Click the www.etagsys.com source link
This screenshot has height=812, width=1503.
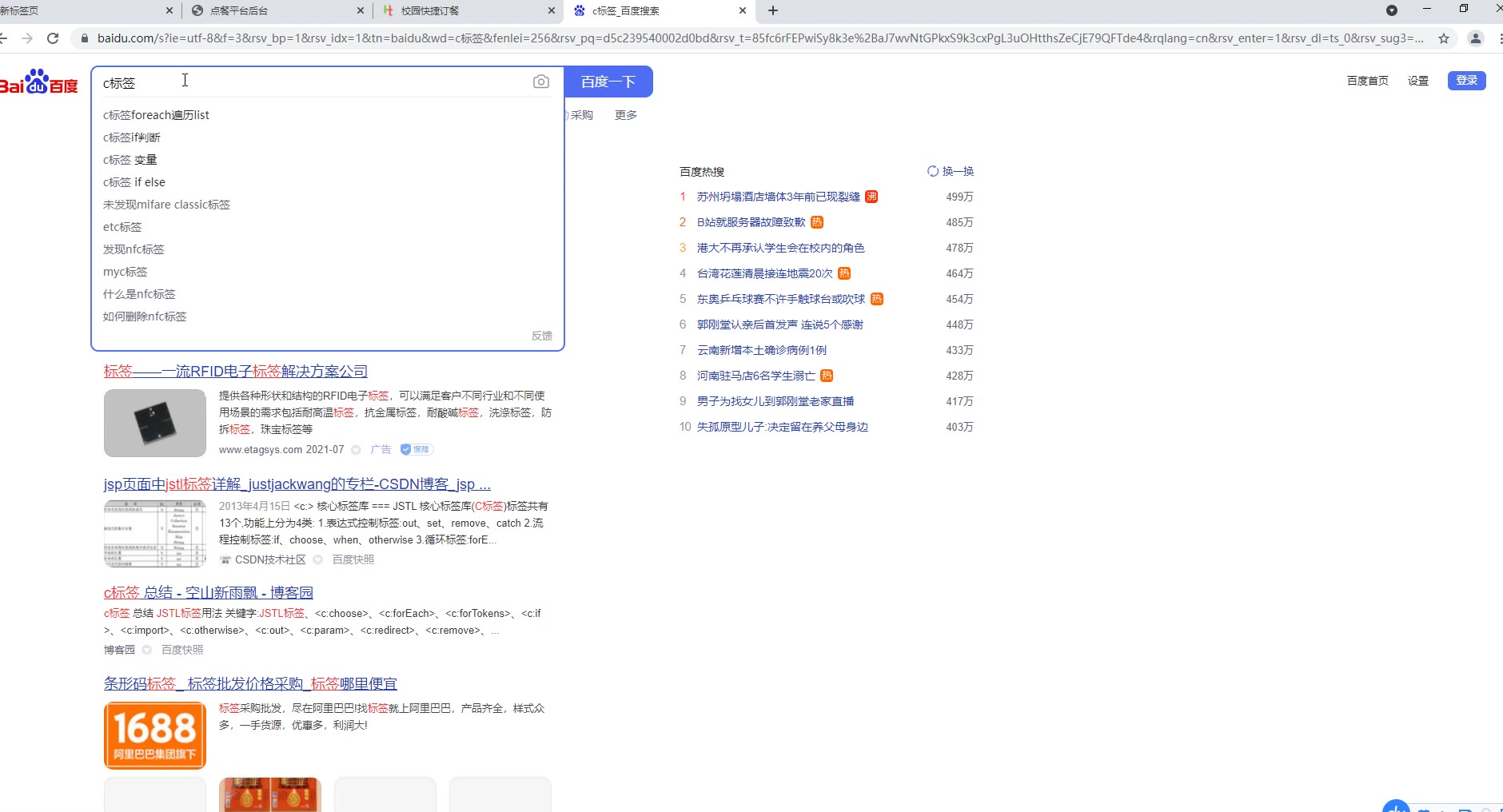[x=261, y=449]
